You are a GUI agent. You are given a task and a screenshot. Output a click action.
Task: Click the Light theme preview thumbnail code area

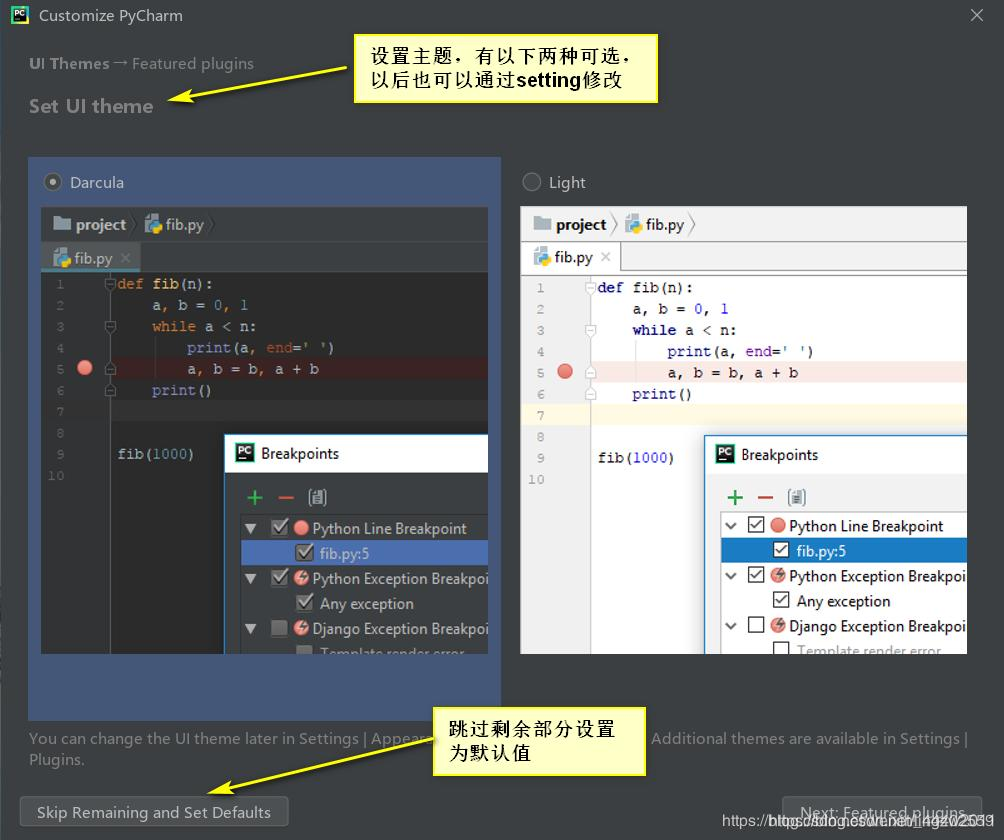743,430
